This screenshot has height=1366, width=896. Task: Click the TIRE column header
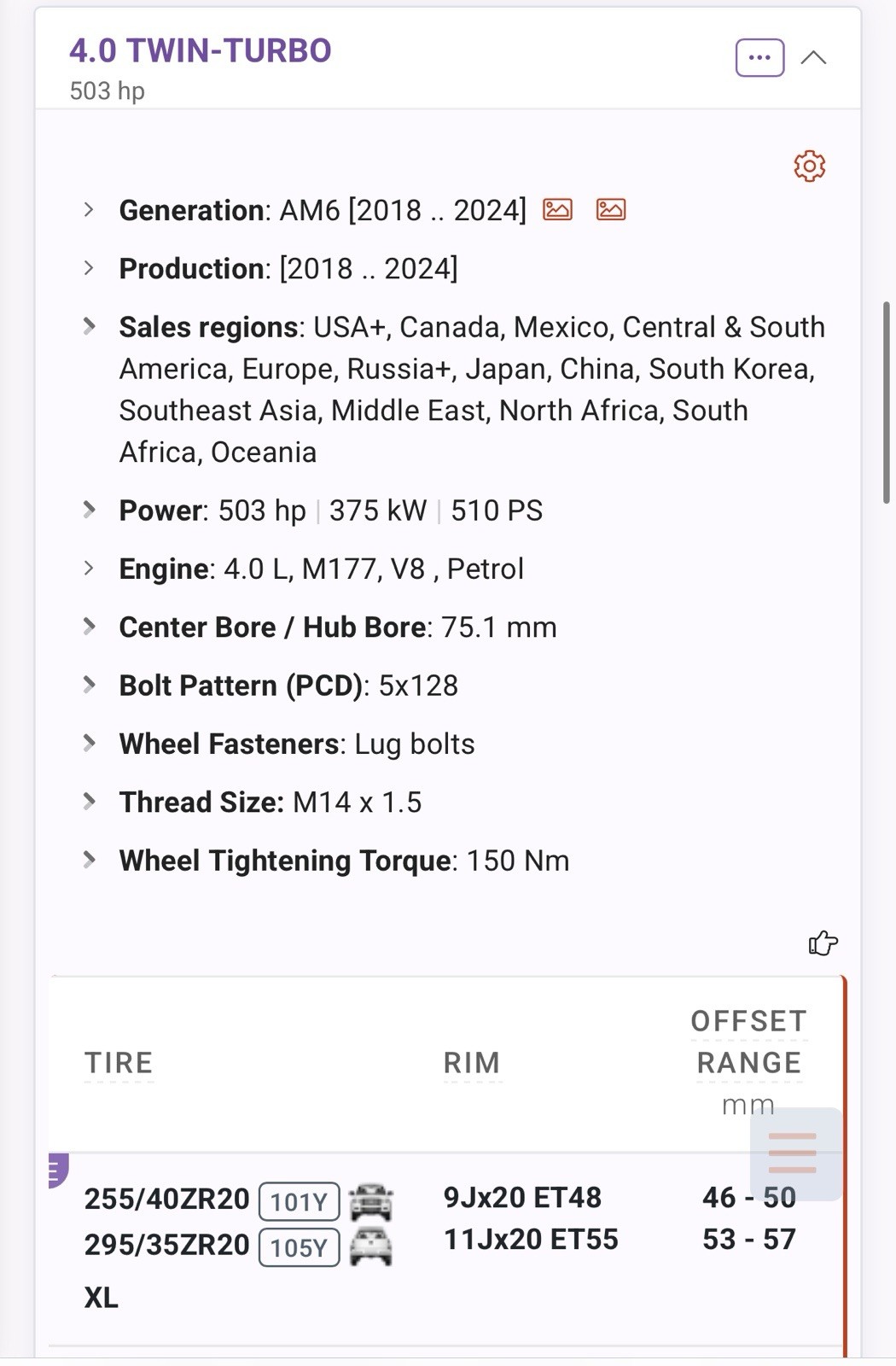[x=119, y=1063]
